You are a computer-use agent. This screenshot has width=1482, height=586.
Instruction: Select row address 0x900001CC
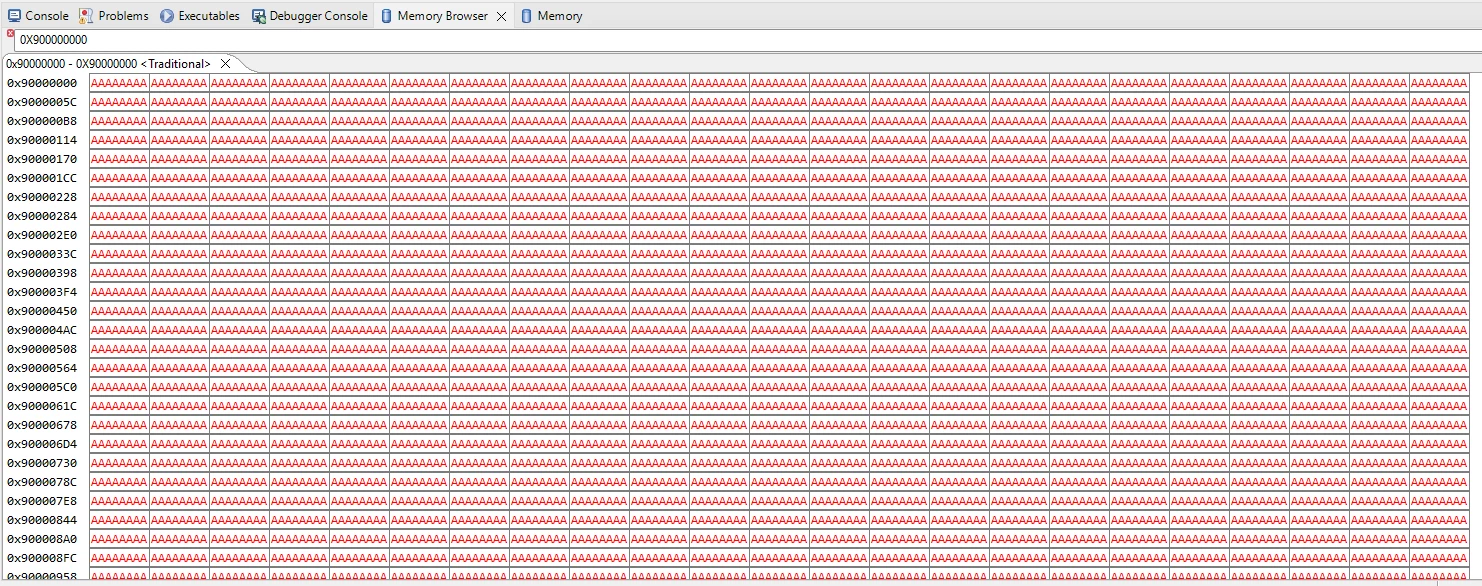(x=42, y=178)
